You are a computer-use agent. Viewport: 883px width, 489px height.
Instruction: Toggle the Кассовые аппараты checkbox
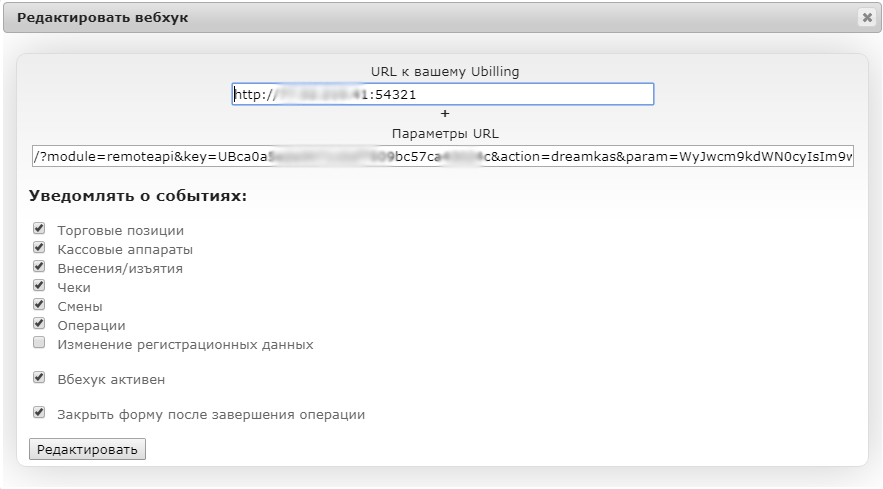[x=39, y=248]
